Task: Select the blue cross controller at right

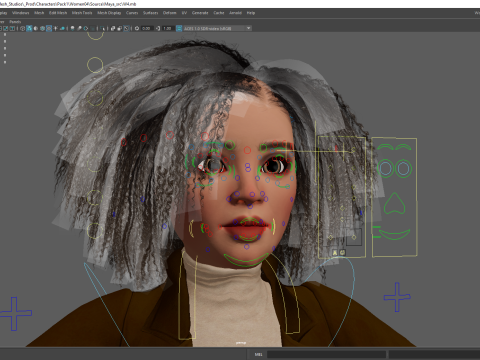Action: pyautogui.click(x=397, y=297)
